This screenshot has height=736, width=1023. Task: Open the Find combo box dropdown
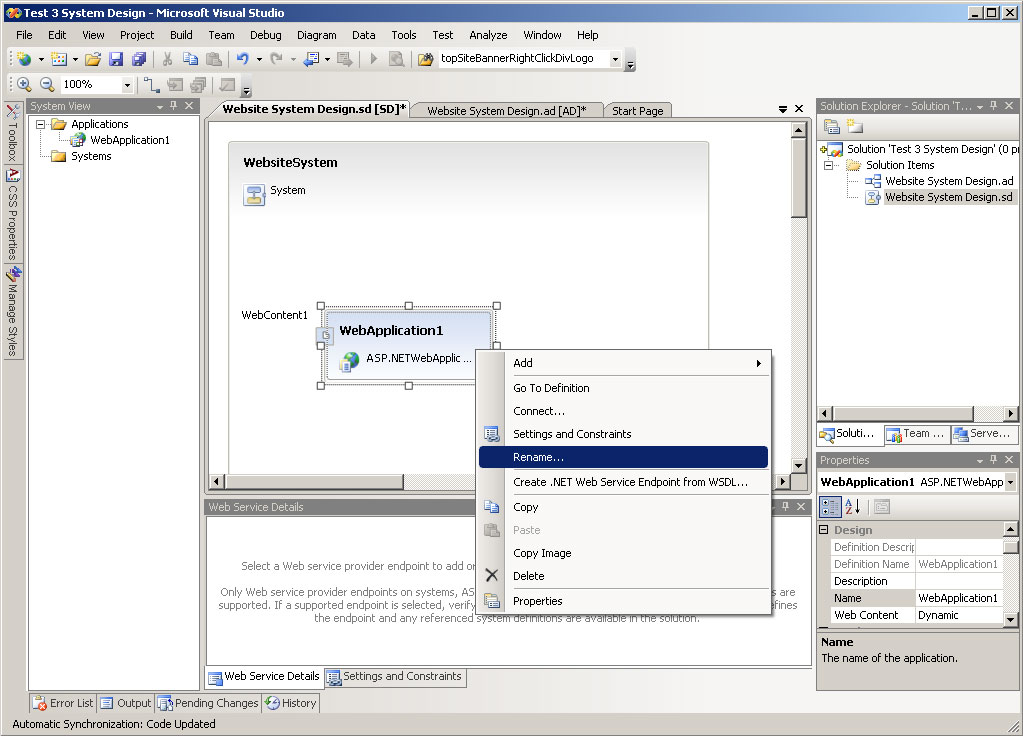tap(615, 59)
